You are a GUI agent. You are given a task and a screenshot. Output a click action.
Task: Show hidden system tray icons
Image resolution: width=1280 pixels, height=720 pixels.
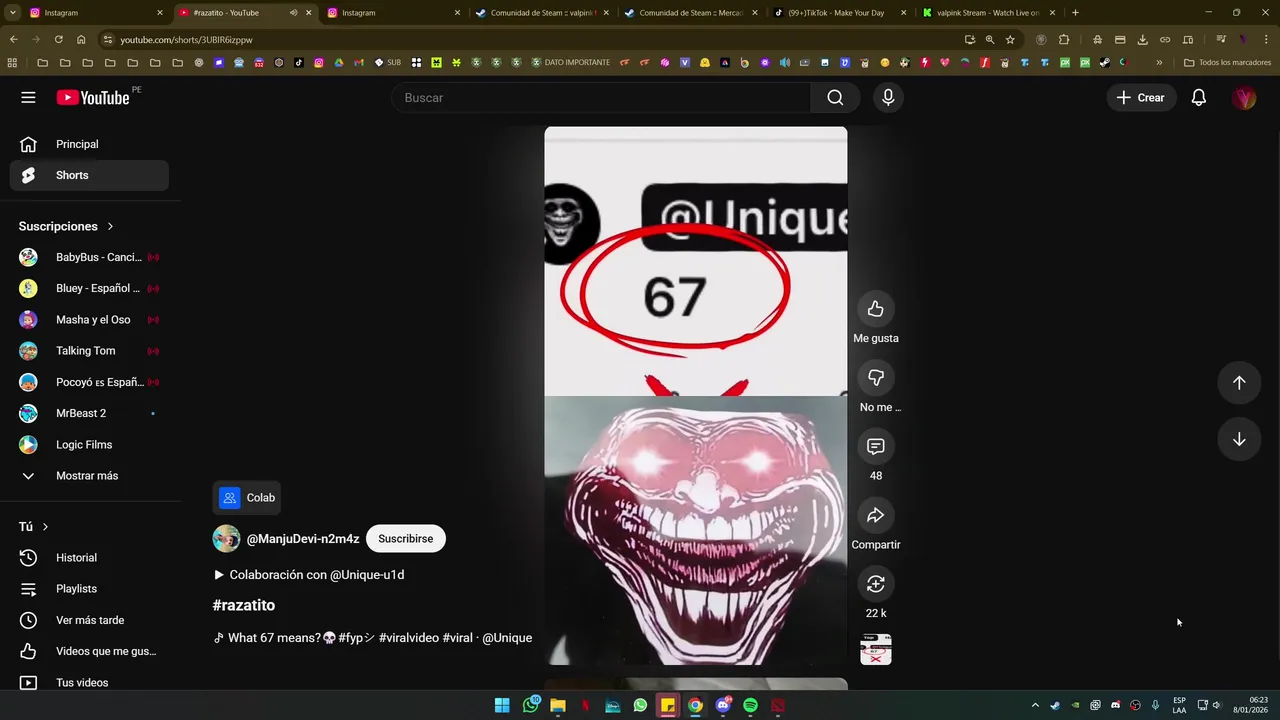(x=1035, y=706)
